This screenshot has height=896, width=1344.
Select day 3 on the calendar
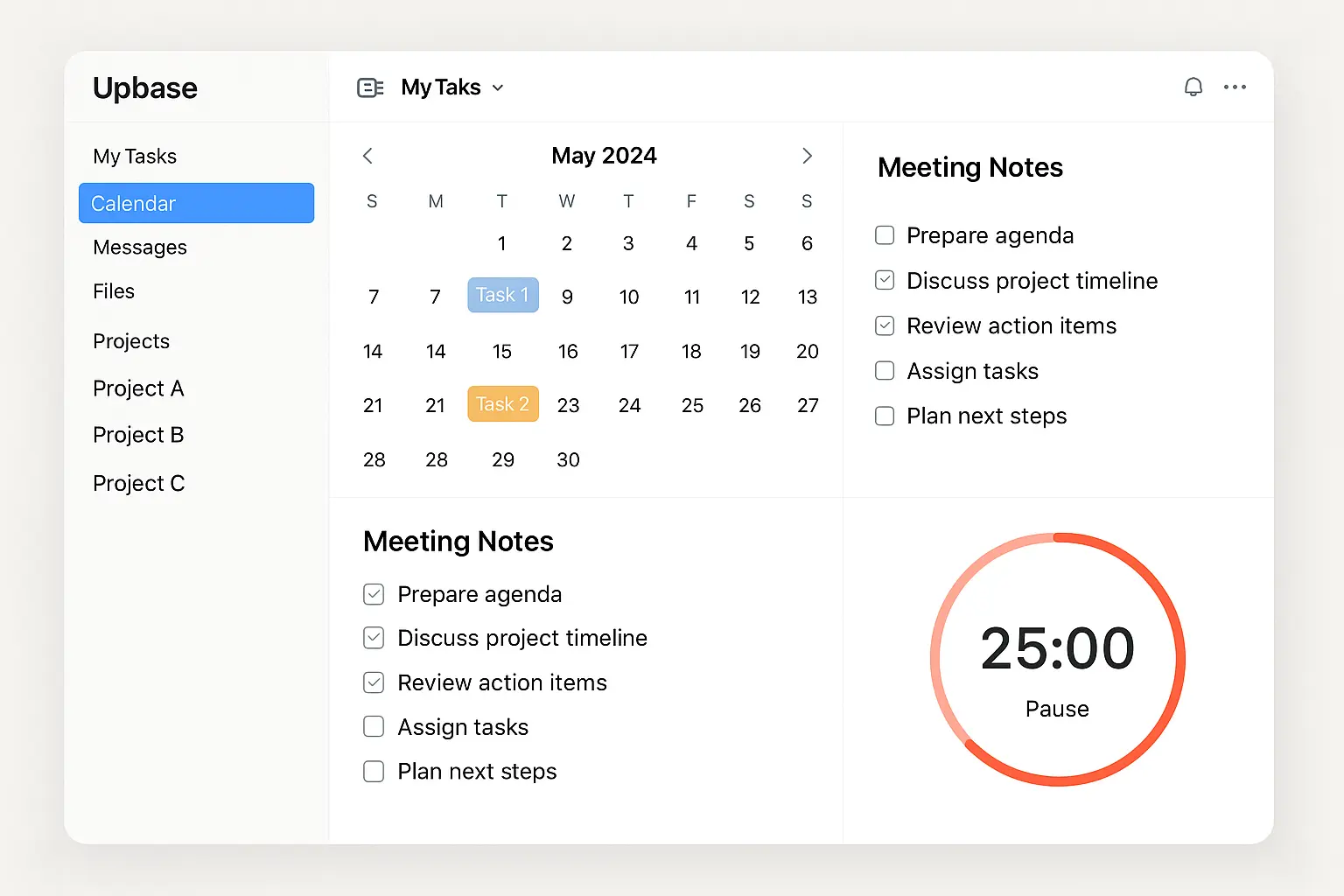point(628,244)
